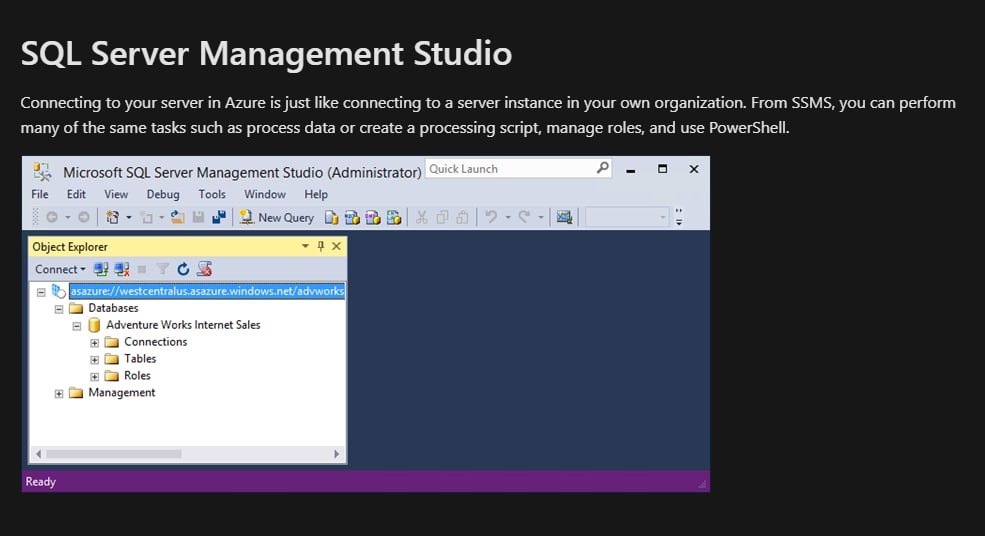985x536 pixels.
Task: Click the Analysis Services MDX Query icon
Action: point(352,217)
